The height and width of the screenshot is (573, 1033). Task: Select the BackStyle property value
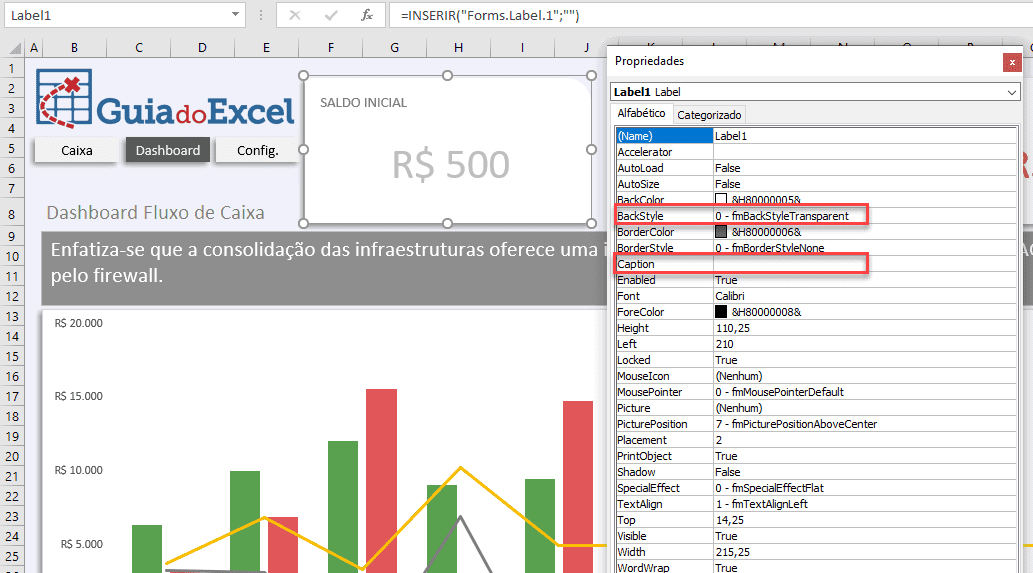(x=864, y=216)
